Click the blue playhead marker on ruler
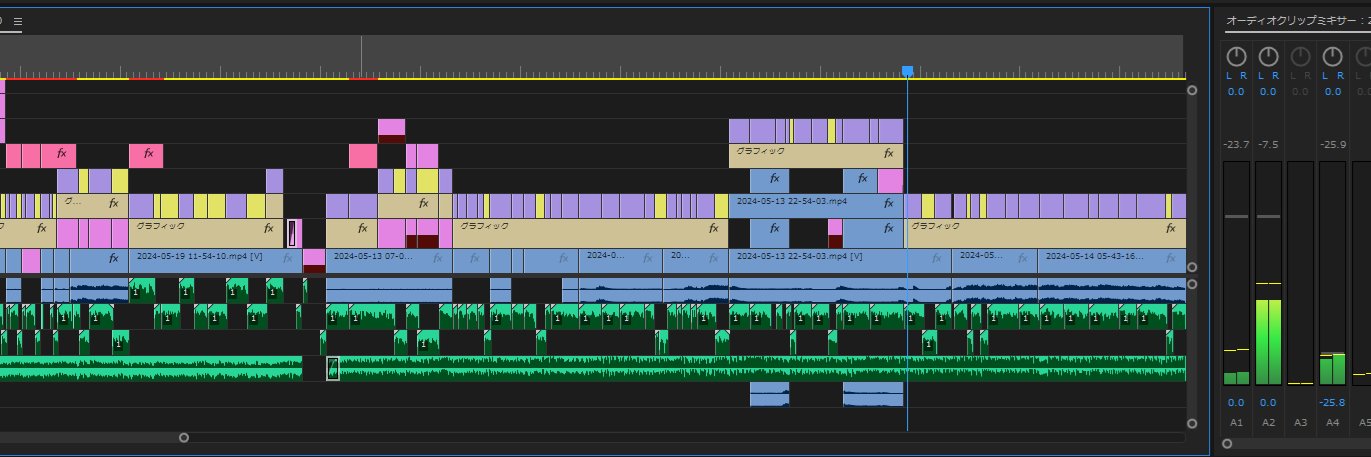This screenshot has height=457, width=1371. click(x=907, y=71)
